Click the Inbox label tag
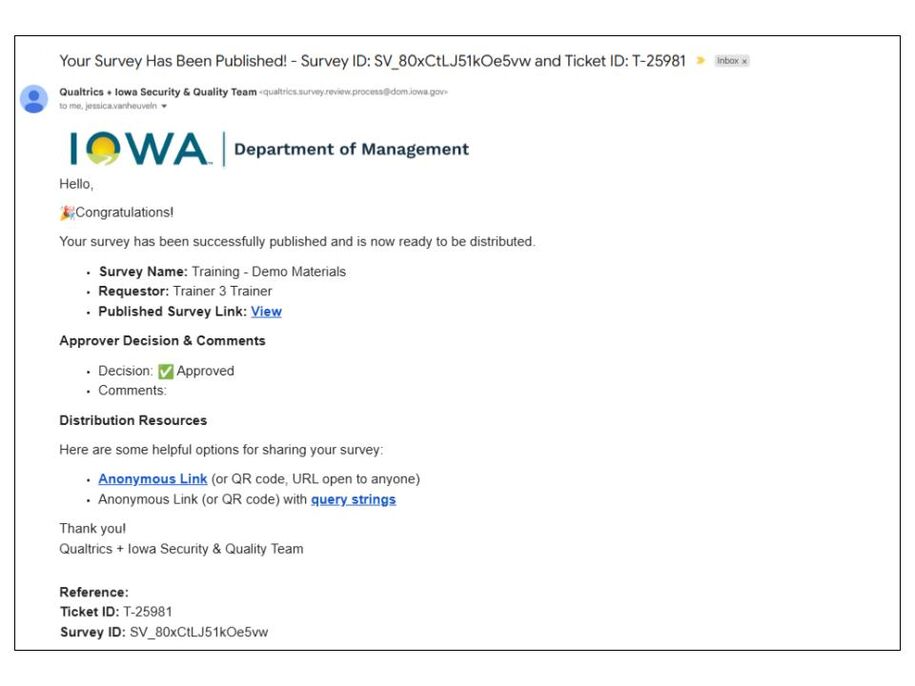Image resolution: width=915 pixels, height=686 pixels. [732, 61]
